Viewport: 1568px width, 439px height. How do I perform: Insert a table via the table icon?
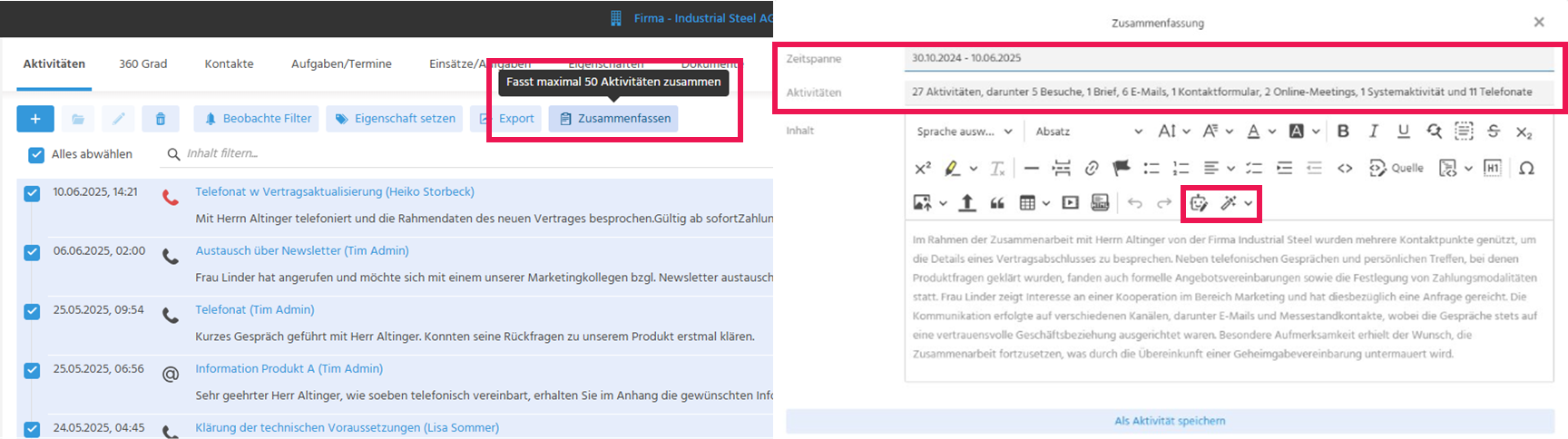1027,203
